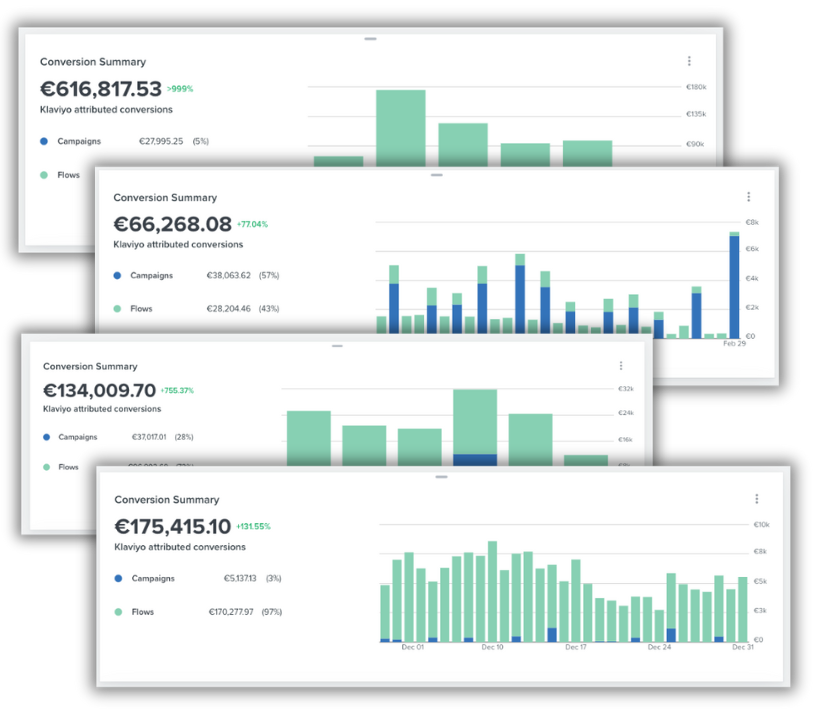Screen dimensions: 814x714
Task: Click the drag handle above the €175,415.10 card
Action: pyautogui.click(x=441, y=477)
